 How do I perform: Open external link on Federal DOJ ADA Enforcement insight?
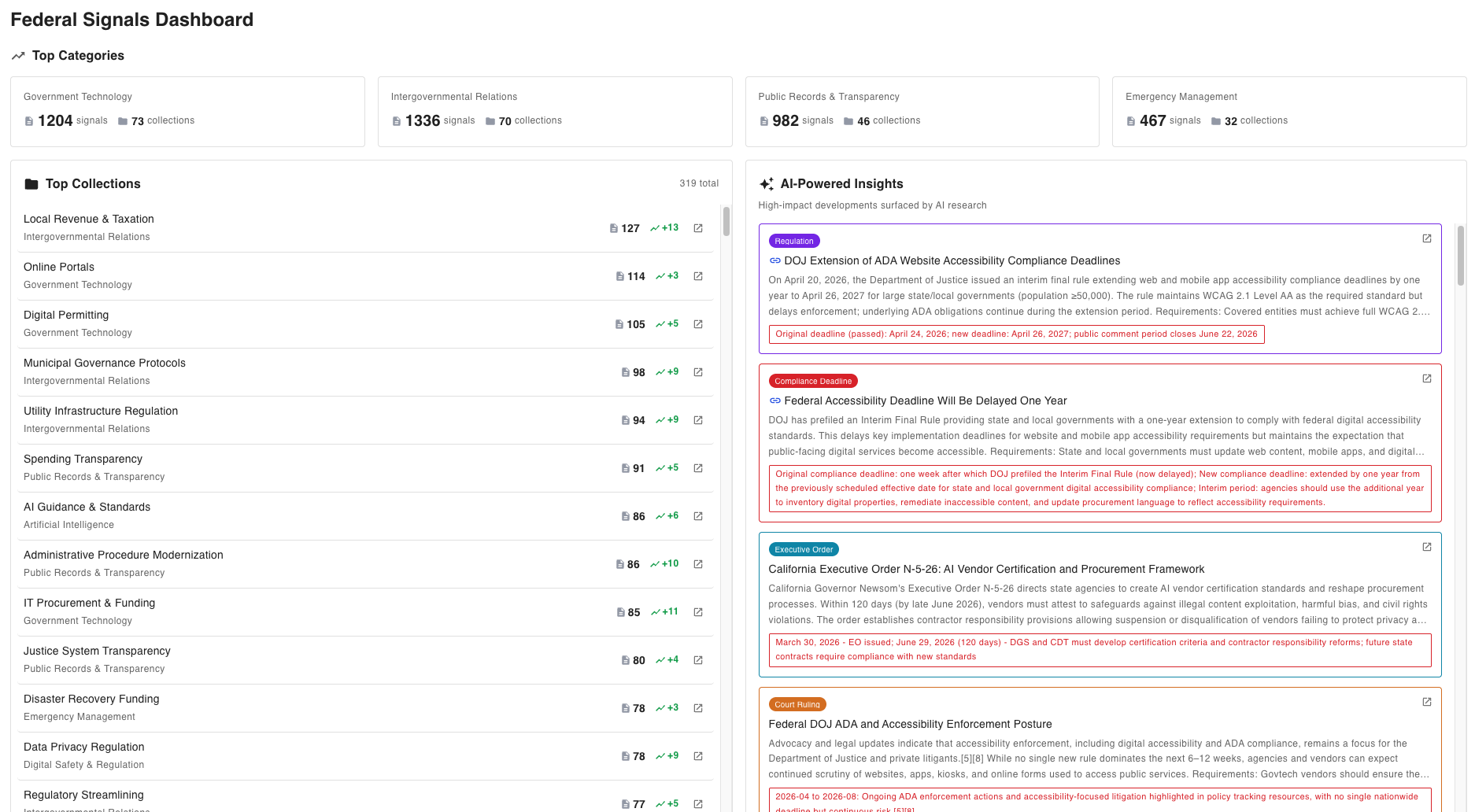point(1427,702)
